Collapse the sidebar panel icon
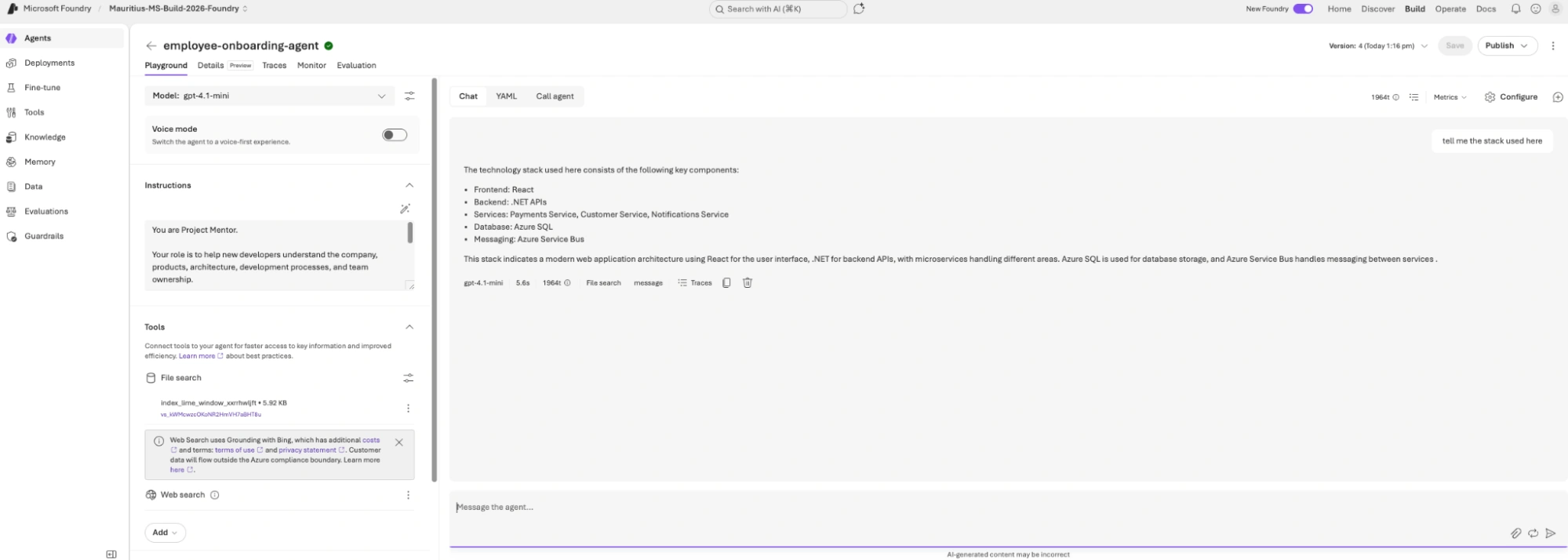Screen dimensions: 1568x560 [x=111, y=554]
